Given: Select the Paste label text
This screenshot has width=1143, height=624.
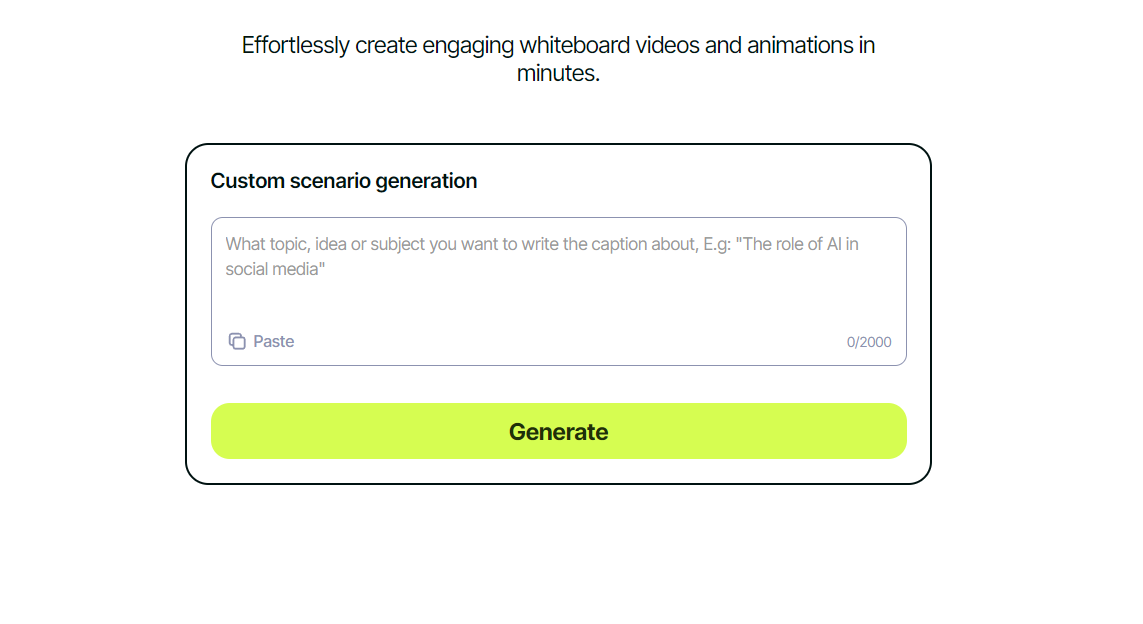Looking at the screenshot, I should click(273, 341).
